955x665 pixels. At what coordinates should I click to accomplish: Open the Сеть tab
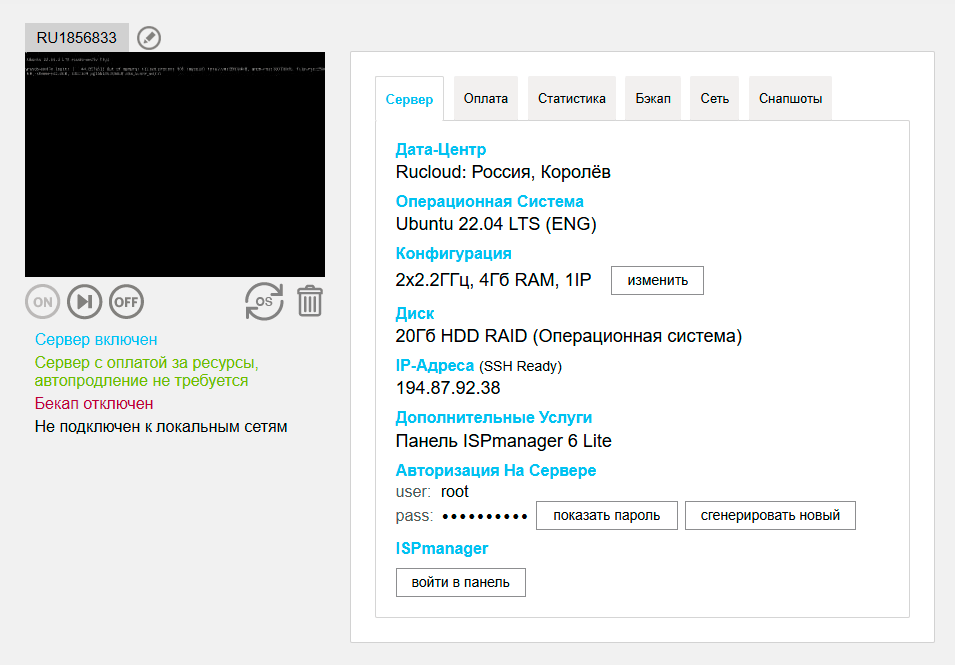tap(713, 97)
